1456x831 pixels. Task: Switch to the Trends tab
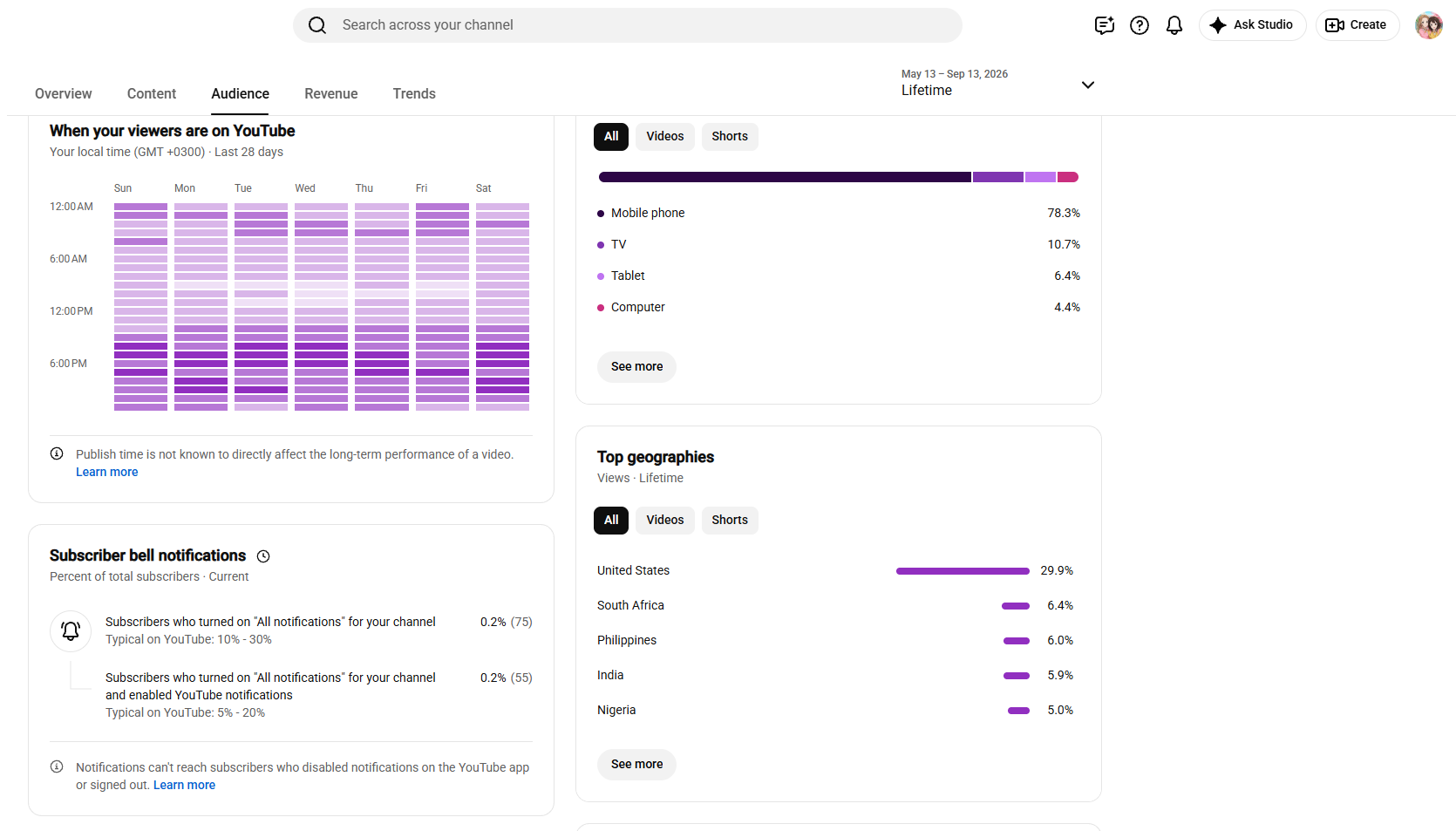pyautogui.click(x=414, y=93)
